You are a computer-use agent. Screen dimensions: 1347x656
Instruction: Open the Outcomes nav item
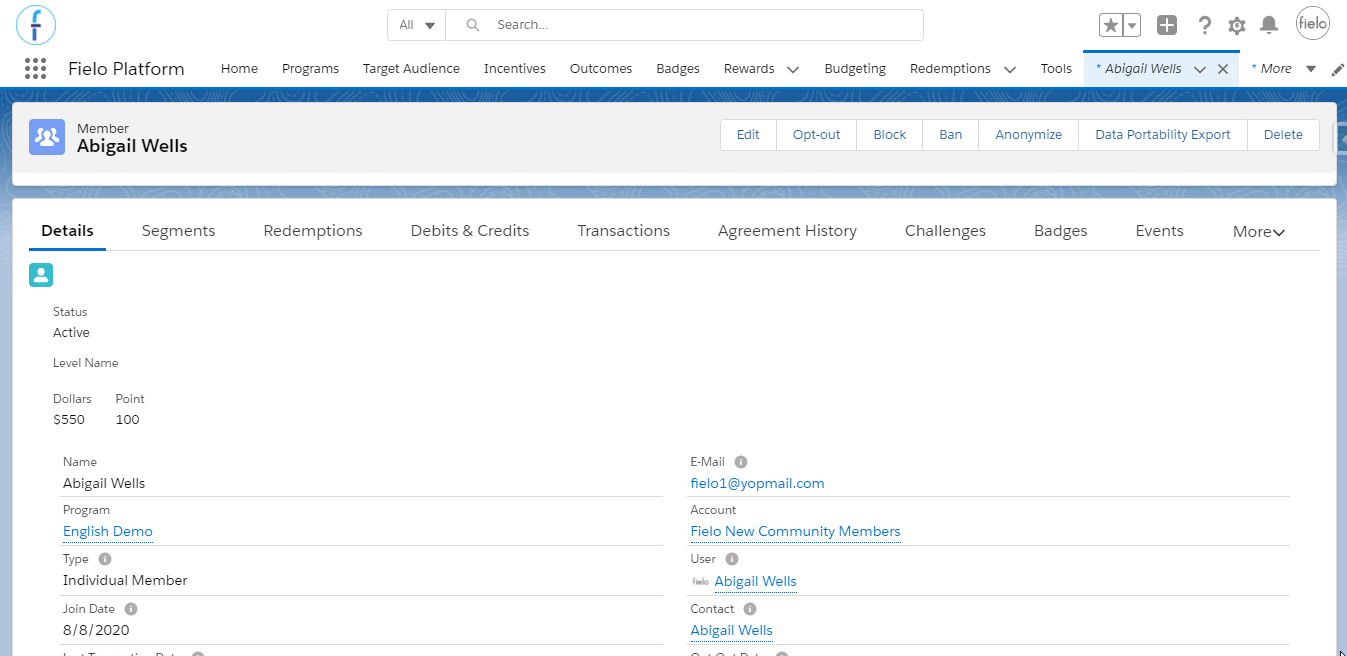(x=601, y=69)
